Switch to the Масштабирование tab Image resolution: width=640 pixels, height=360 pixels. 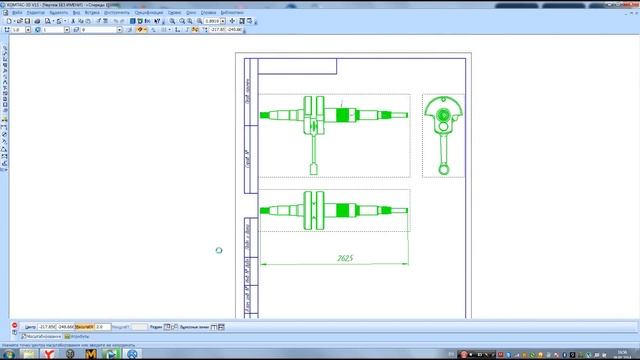(41, 337)
